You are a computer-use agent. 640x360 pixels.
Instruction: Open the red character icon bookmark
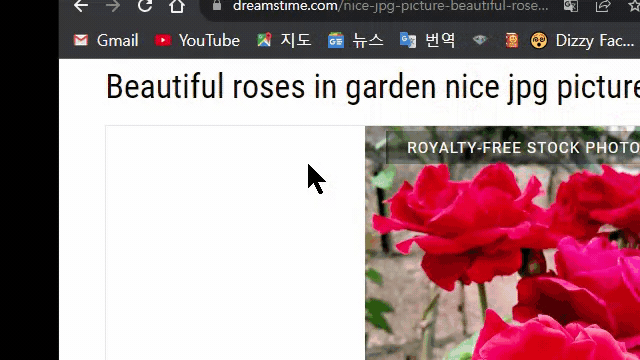(x=511, y=40)
